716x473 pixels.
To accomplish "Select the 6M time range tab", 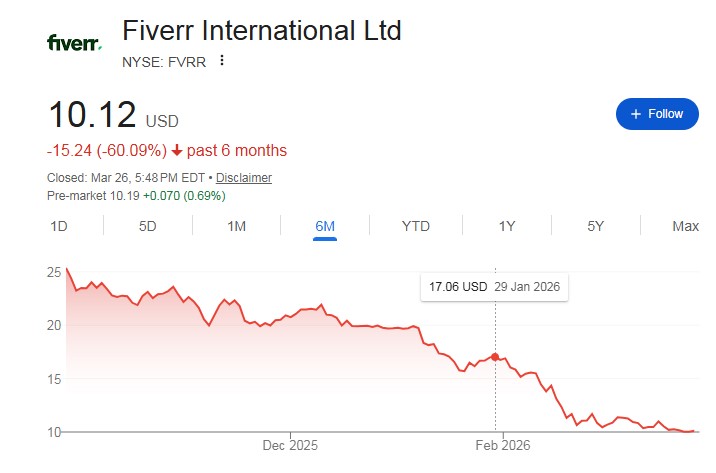I will 325,226.
